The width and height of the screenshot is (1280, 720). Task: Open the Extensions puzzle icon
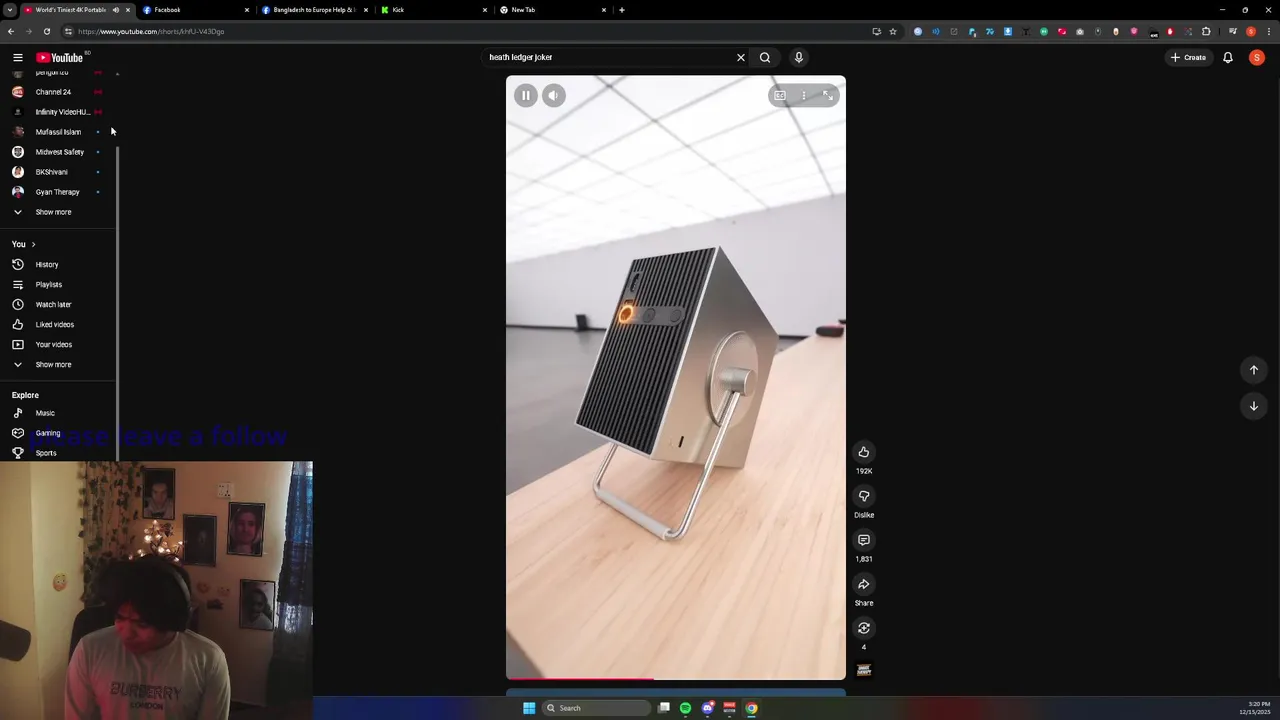(1206, 31)
